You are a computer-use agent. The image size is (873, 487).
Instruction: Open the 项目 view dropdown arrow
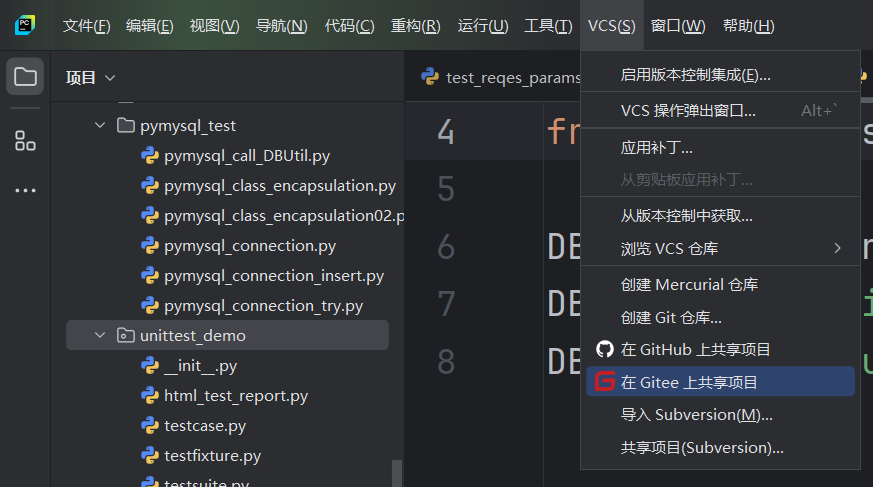(x=110, y=78)
